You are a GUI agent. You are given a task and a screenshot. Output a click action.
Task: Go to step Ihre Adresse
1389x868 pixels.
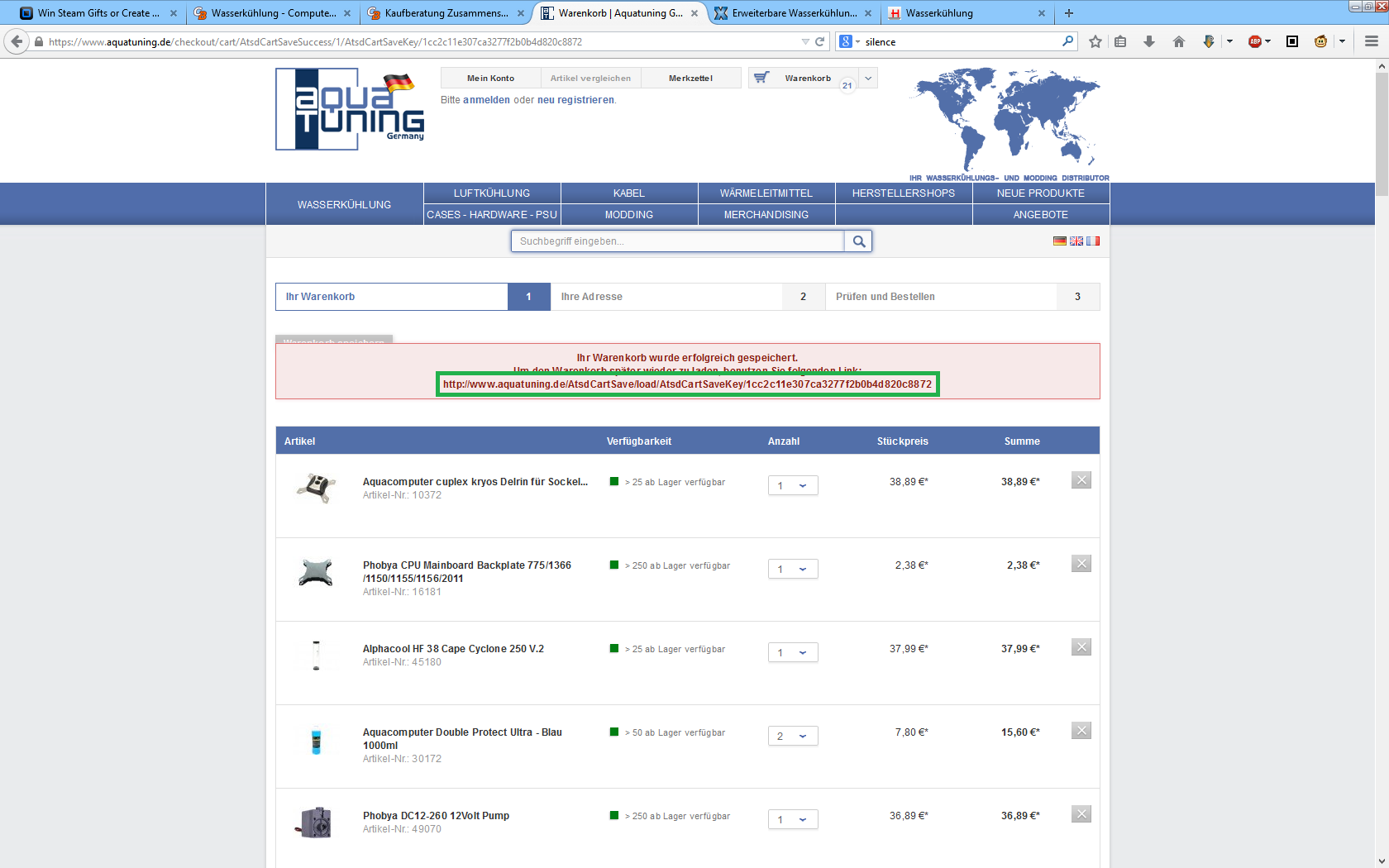coord(688,297)
